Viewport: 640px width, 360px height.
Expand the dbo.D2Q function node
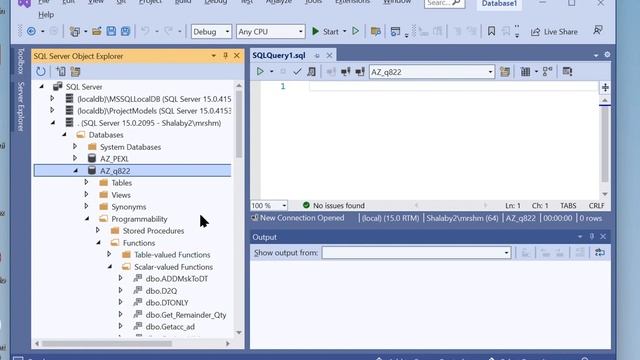pyautogui.click(x=120, y=290)
